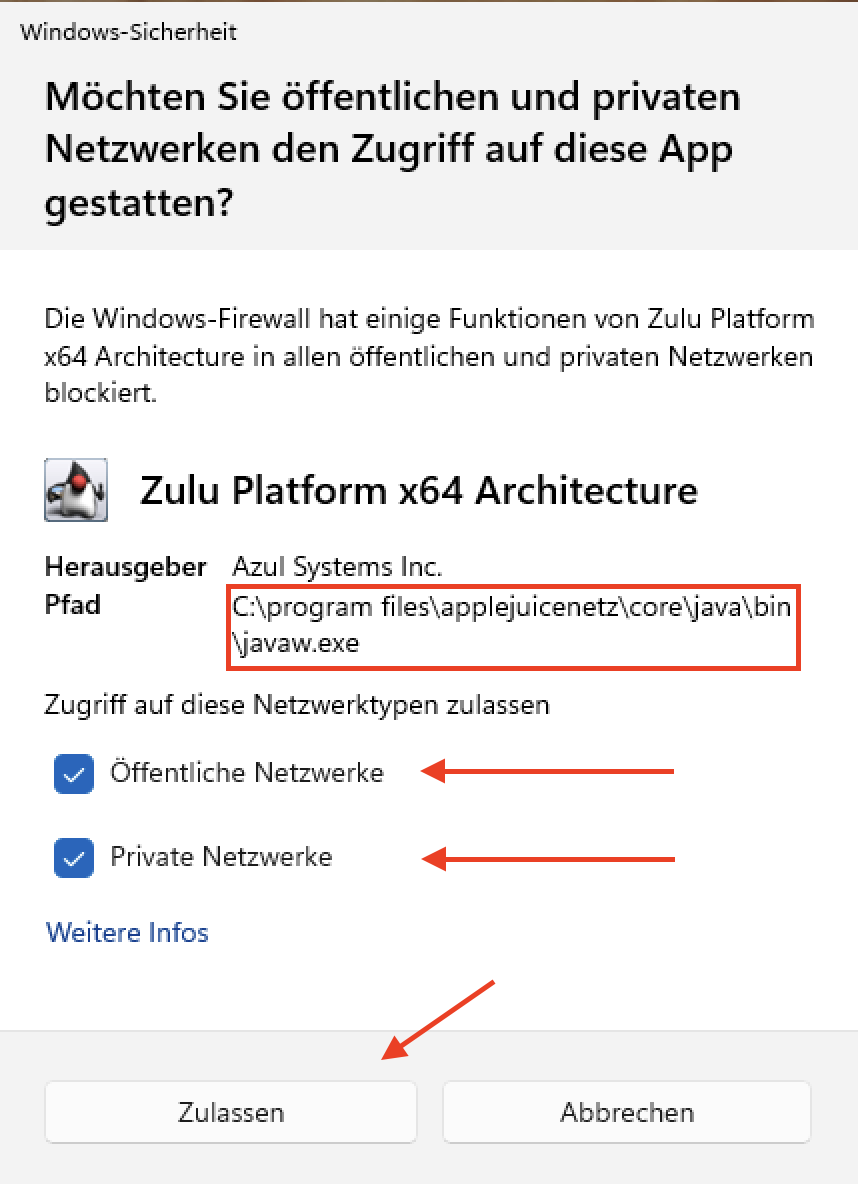858x1184 pixels.
Task: Click the Java Duke application icon
Action: (76, 489)
